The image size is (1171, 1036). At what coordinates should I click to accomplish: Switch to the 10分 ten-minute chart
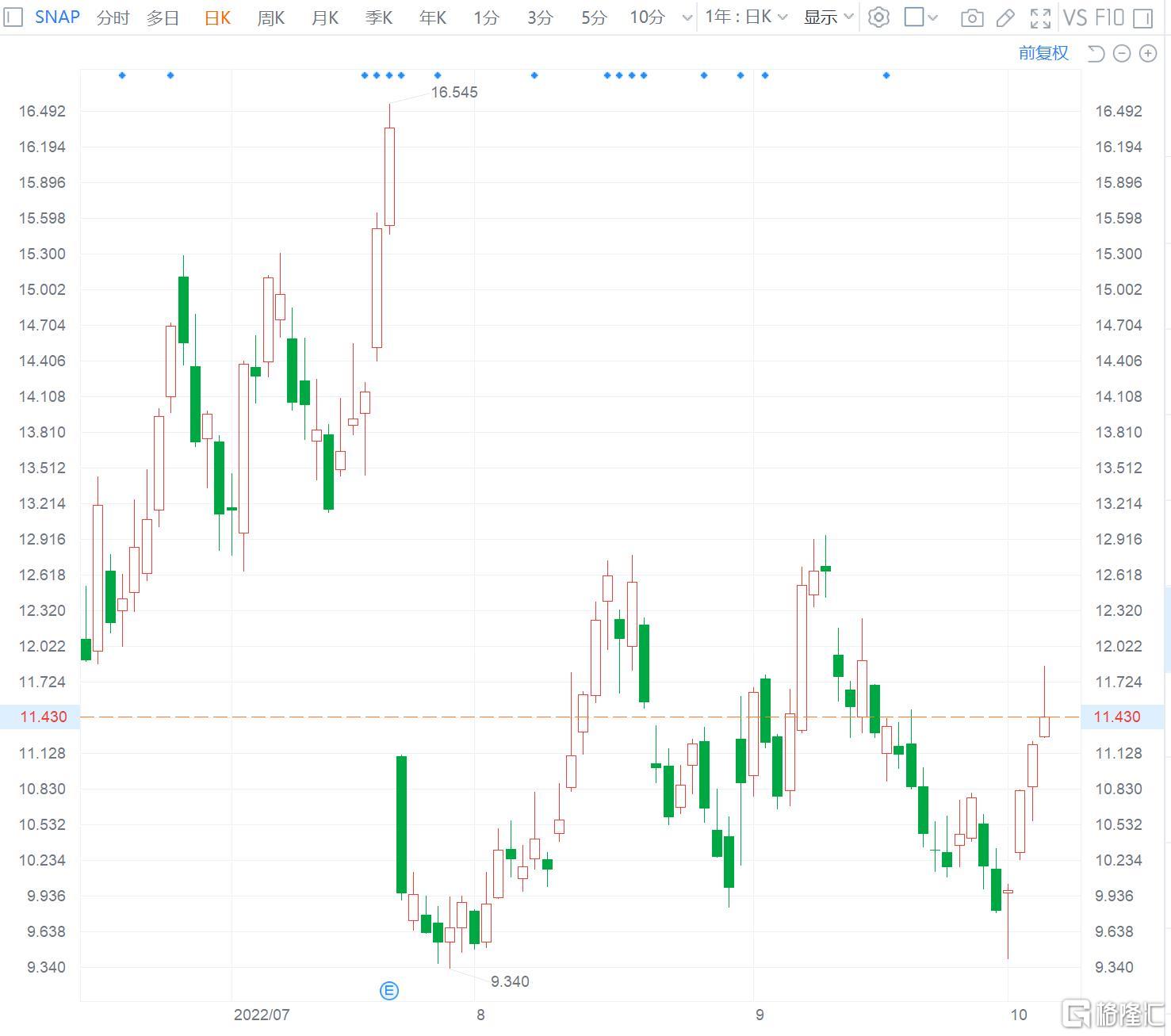[x=647, y=17]
